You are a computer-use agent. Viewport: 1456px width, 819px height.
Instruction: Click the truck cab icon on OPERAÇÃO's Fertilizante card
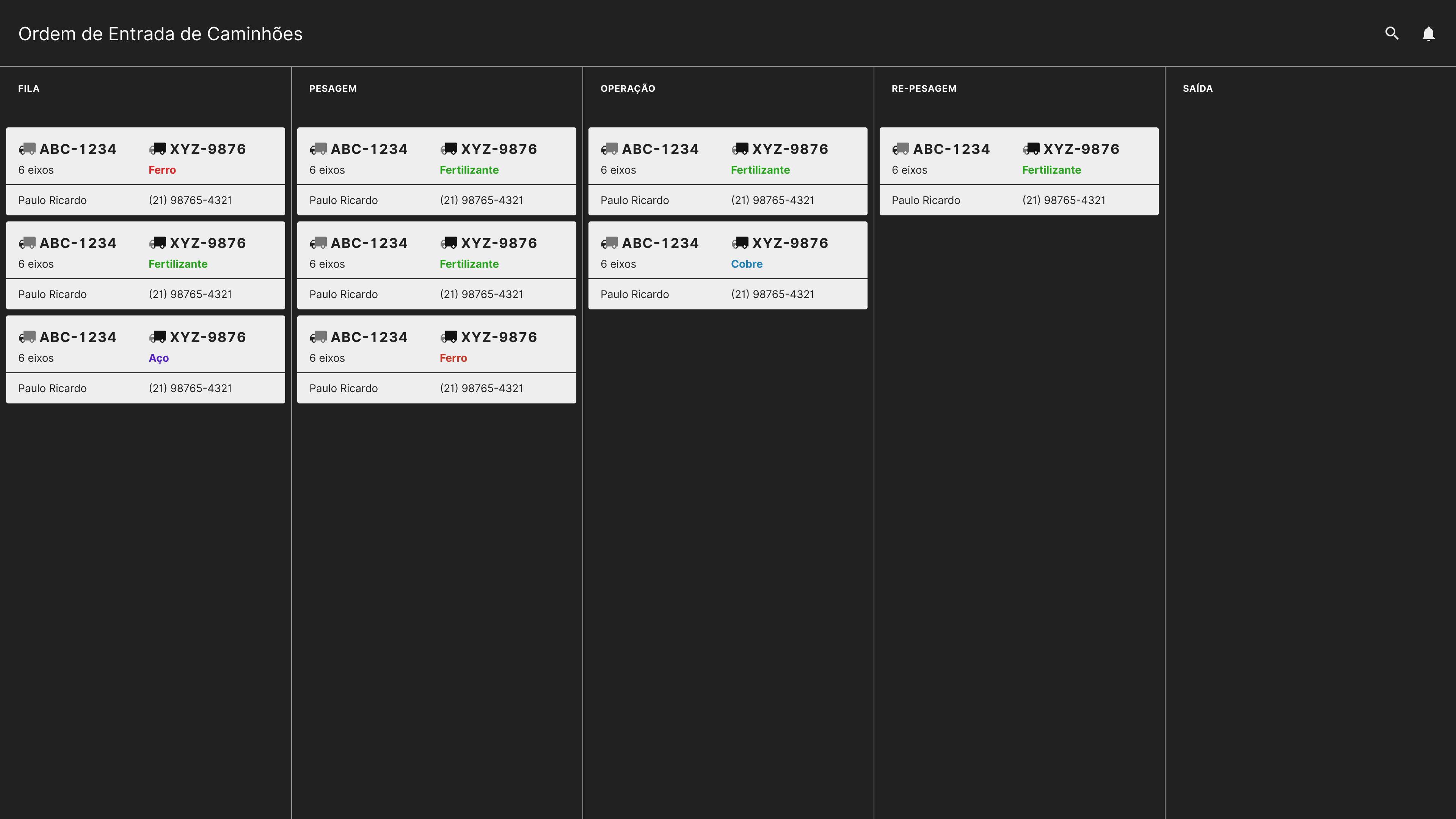click(x=609, y=149)
